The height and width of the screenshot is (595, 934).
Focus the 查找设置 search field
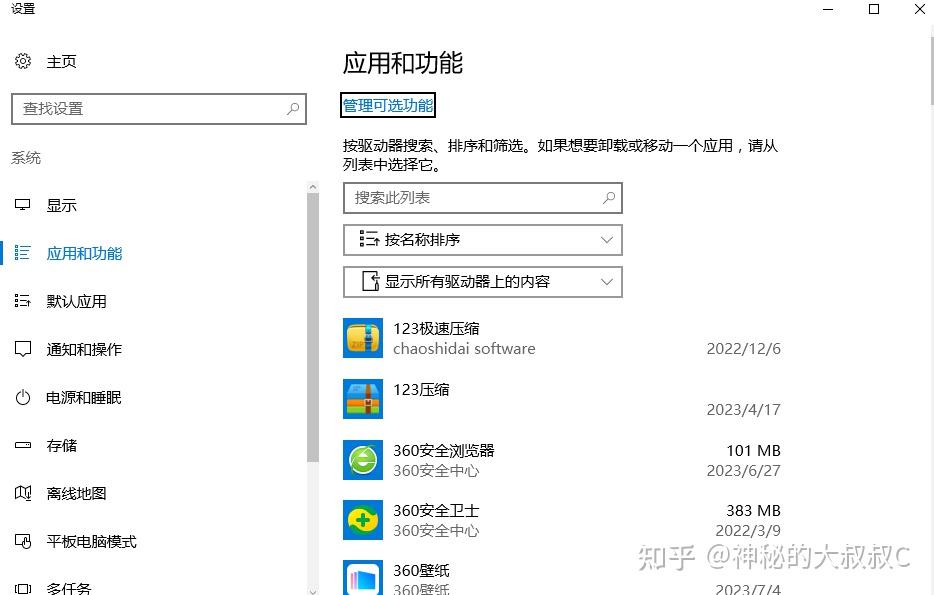[x=158, y=109]
